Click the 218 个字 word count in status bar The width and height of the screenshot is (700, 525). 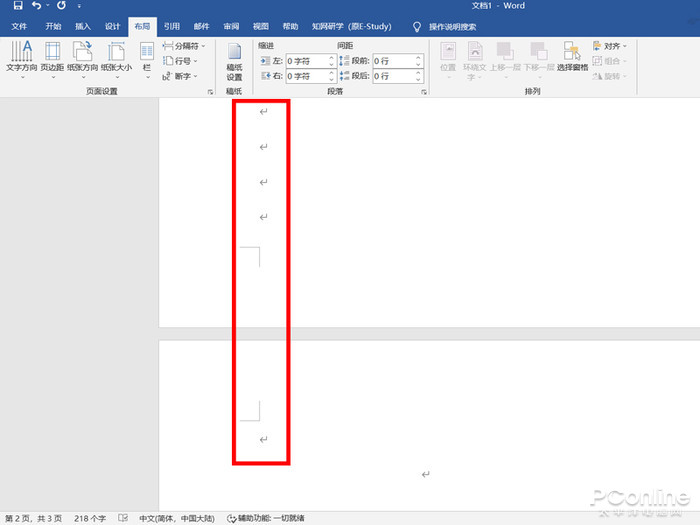[91, 518]
